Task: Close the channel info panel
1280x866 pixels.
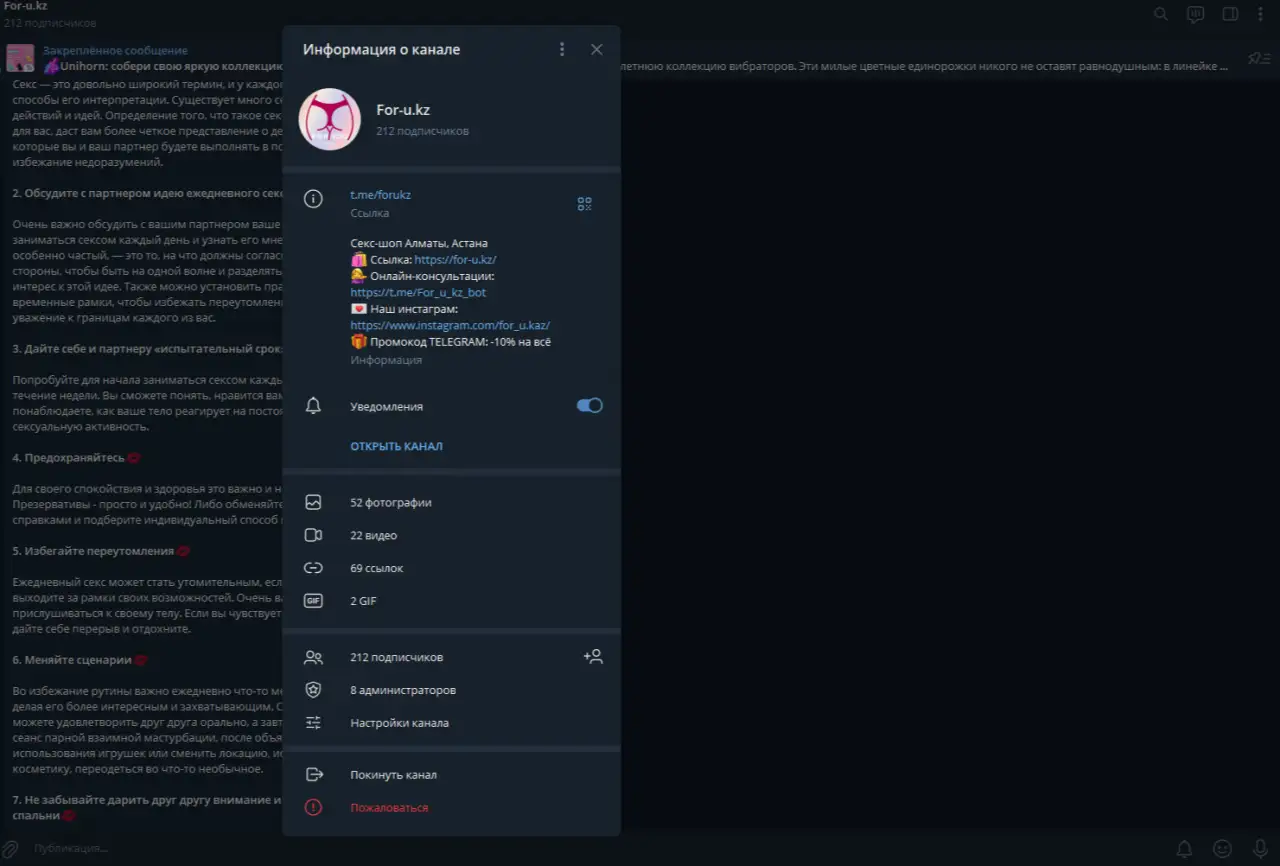Action: click(597, 50)
